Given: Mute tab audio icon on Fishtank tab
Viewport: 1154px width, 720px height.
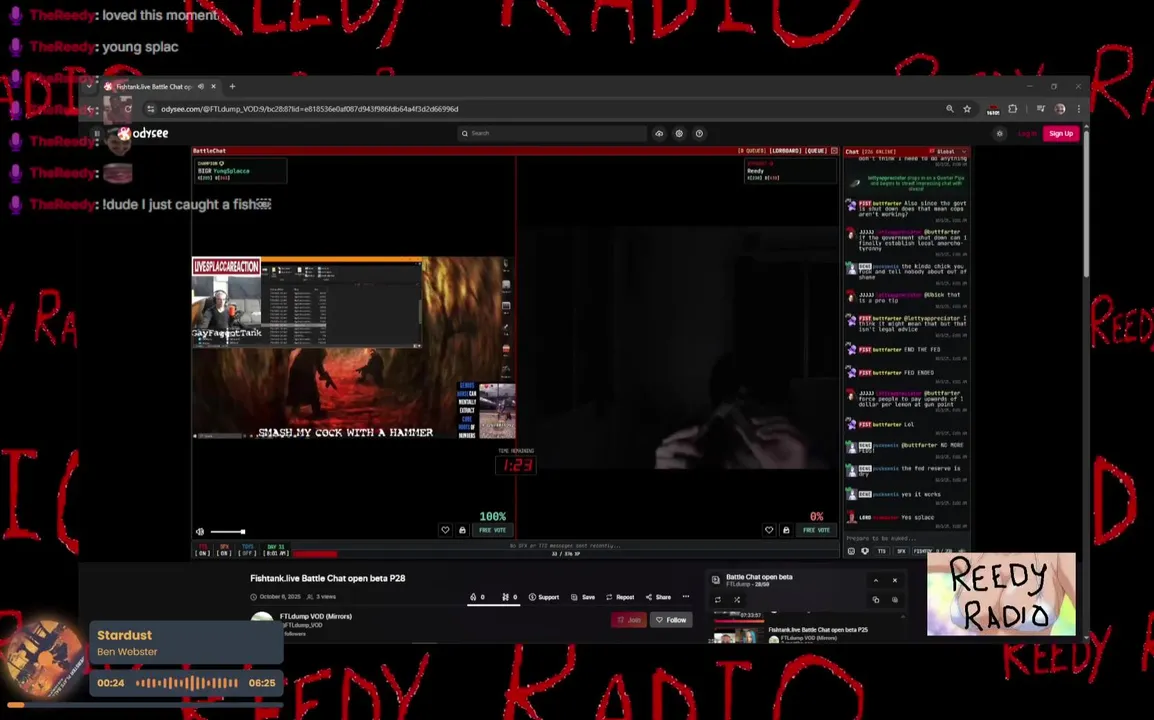Looking at the screenshot, I should pos(201,86).
